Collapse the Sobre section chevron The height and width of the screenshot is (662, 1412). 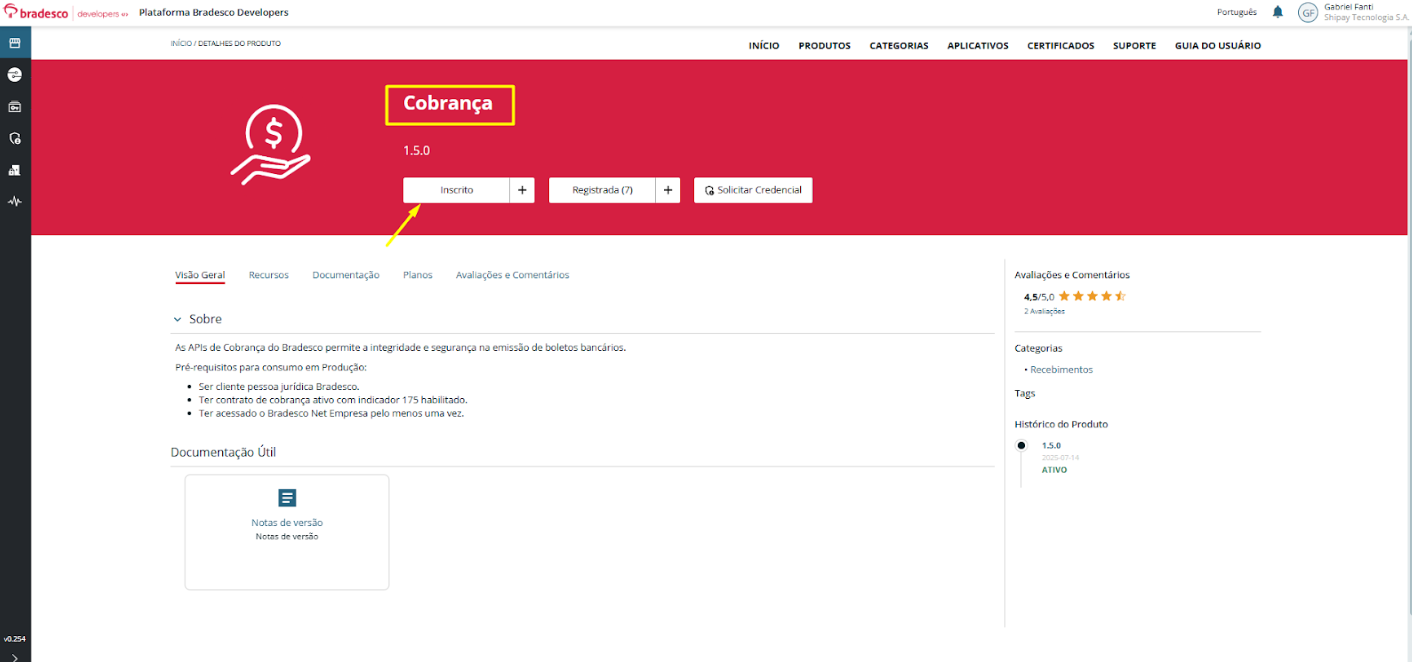tap(177, 319)
